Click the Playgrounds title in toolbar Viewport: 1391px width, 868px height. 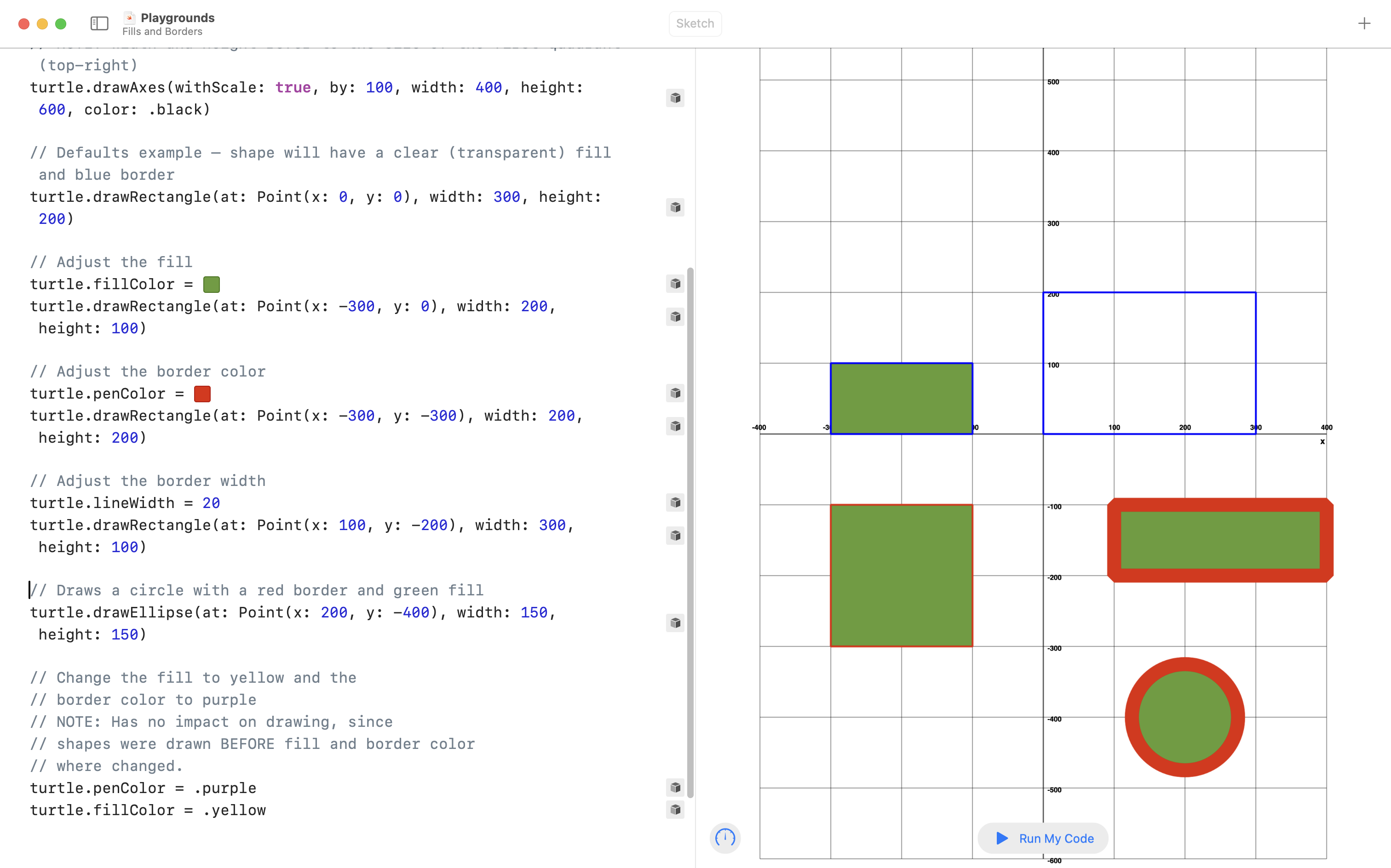[178, 18]
